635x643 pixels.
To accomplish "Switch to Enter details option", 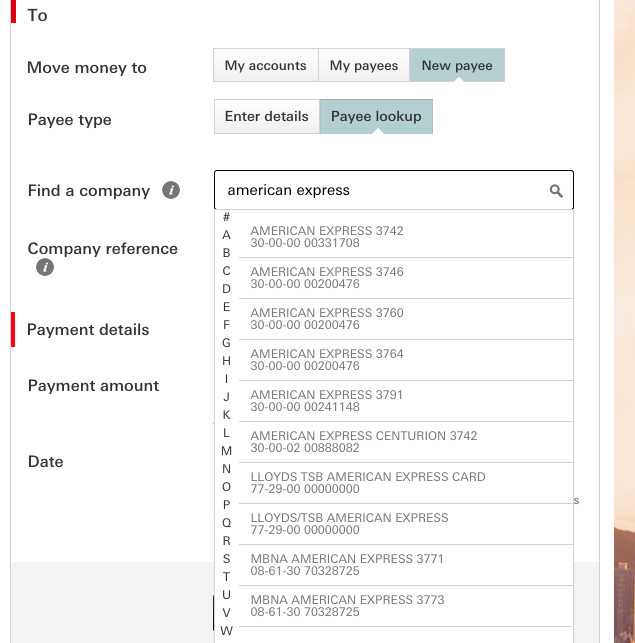I will tap(267, 116).
